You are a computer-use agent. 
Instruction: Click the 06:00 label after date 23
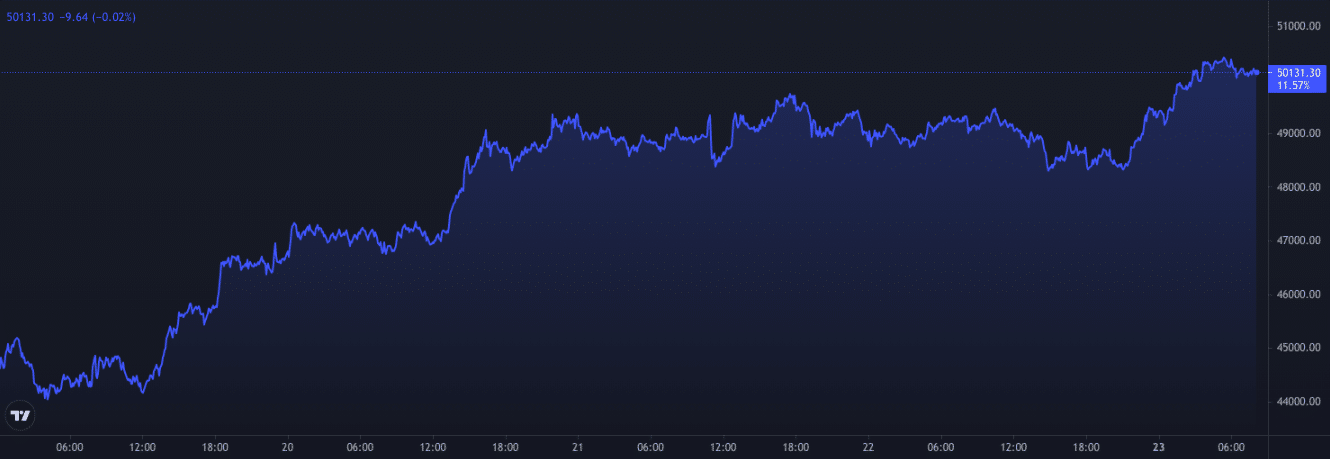1231,447
